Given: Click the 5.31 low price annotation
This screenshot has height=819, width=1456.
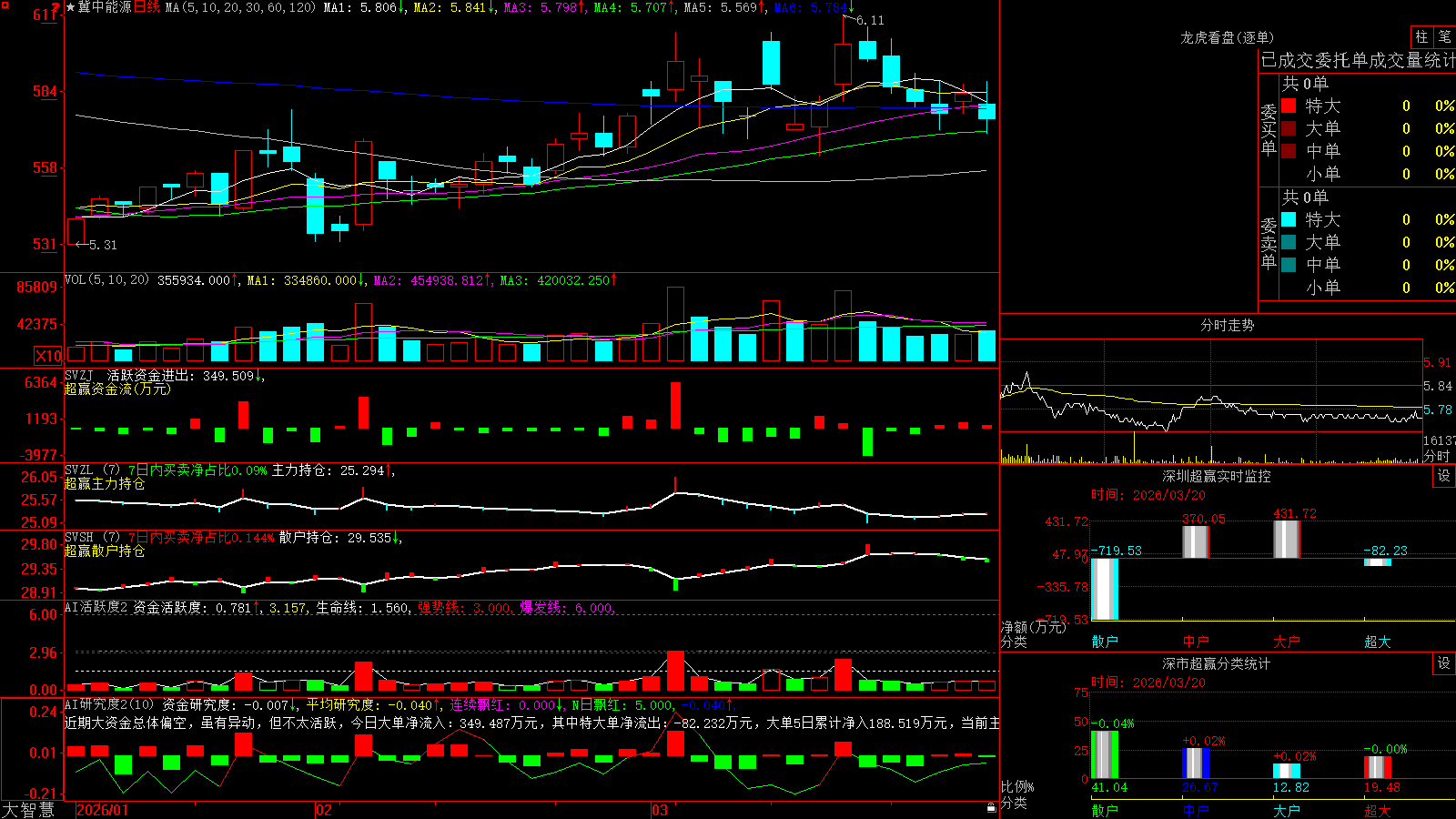Looking at the screenshot, I should [103, 245].
